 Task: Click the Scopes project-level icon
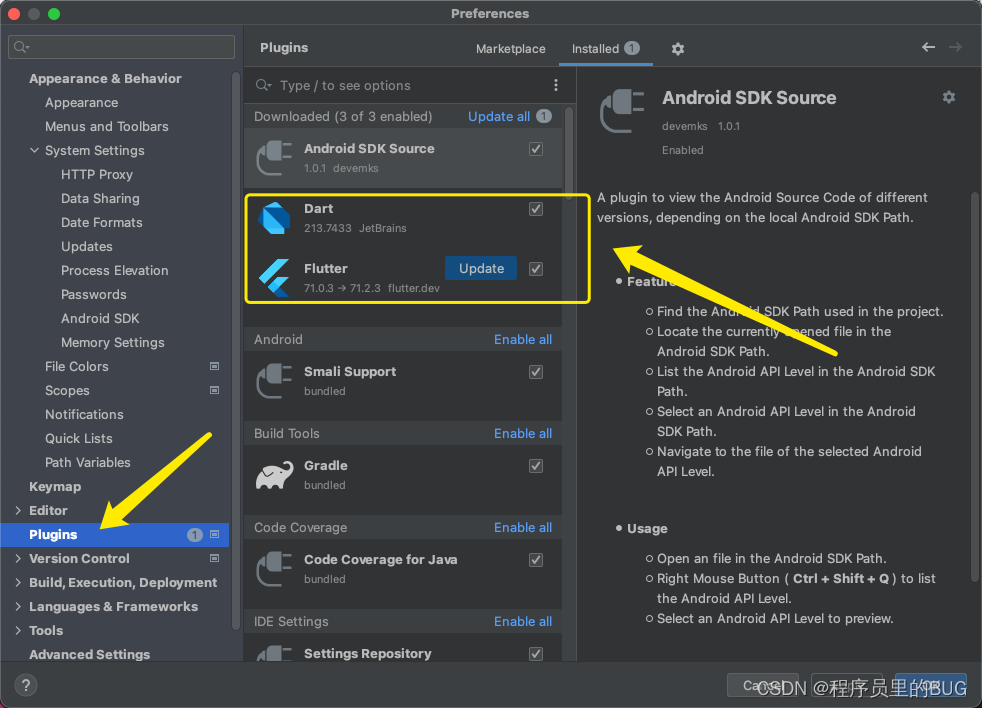tap(214, 390)
